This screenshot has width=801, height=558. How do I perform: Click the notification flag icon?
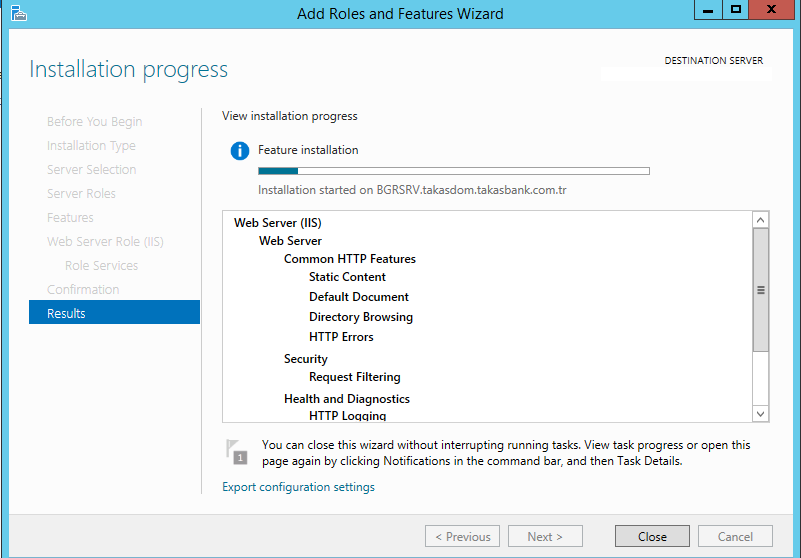[x=237, y=452]
